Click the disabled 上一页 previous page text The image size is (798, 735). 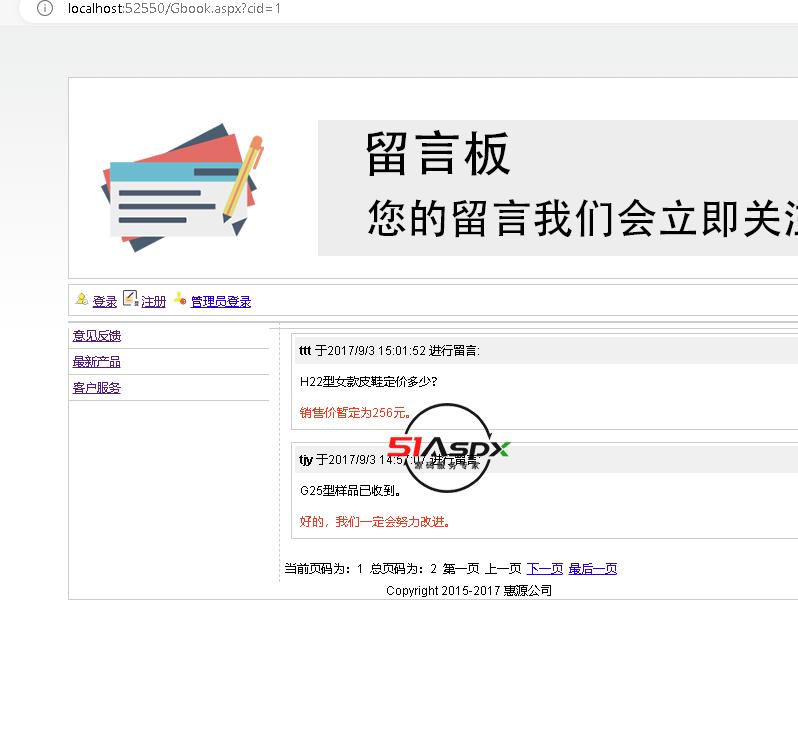(503, 569)
